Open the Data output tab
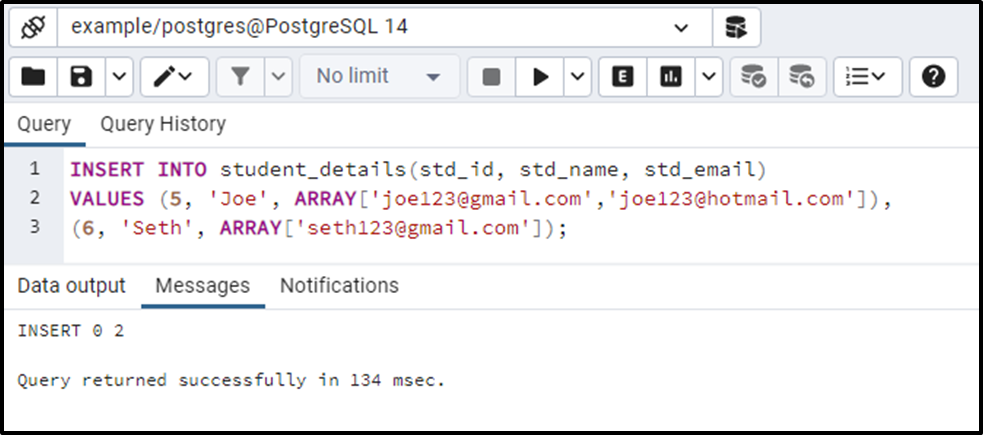Screen dimensions: 983x435 [71, 286]
